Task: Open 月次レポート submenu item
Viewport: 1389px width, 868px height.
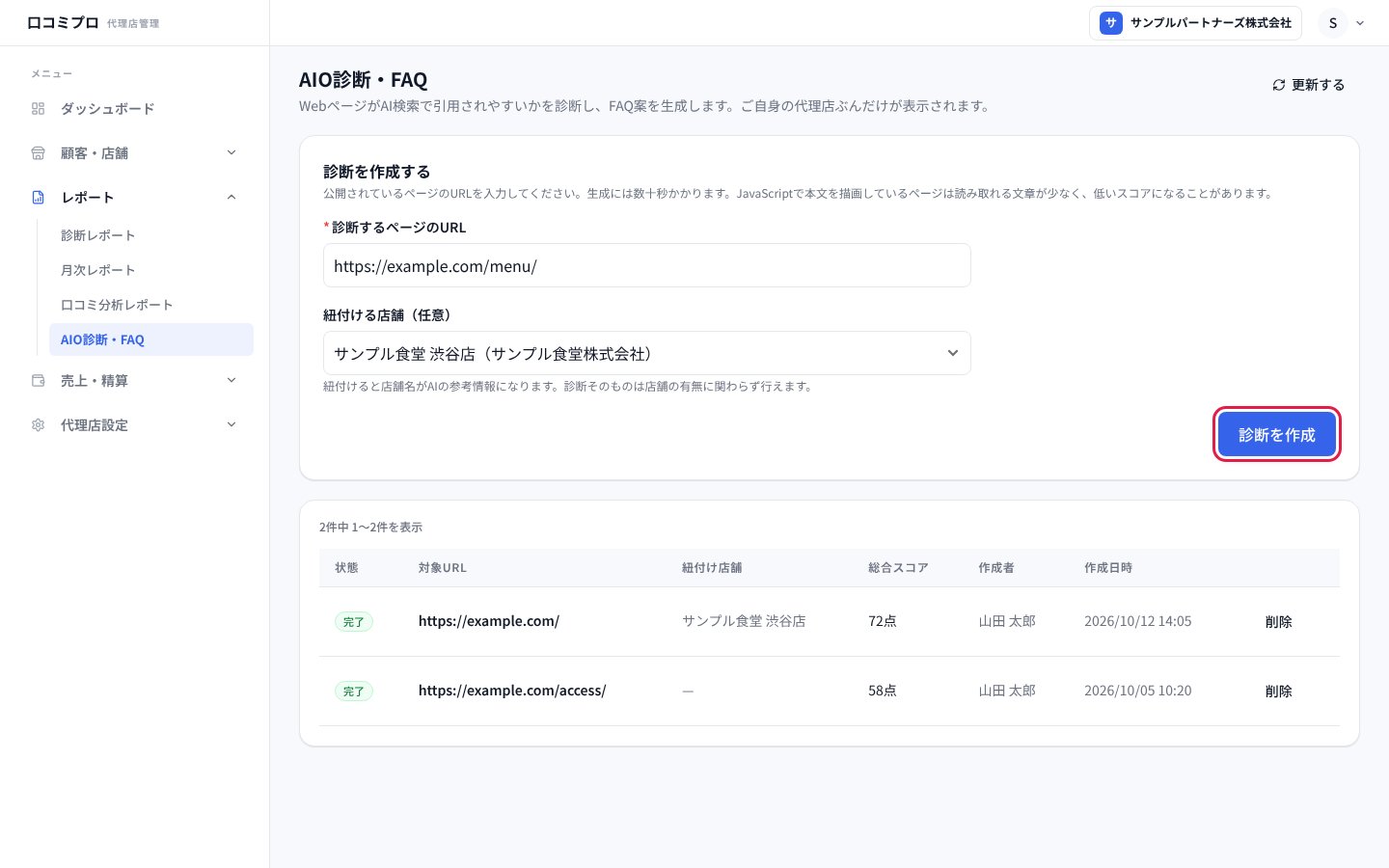Action: click(98, 270)
